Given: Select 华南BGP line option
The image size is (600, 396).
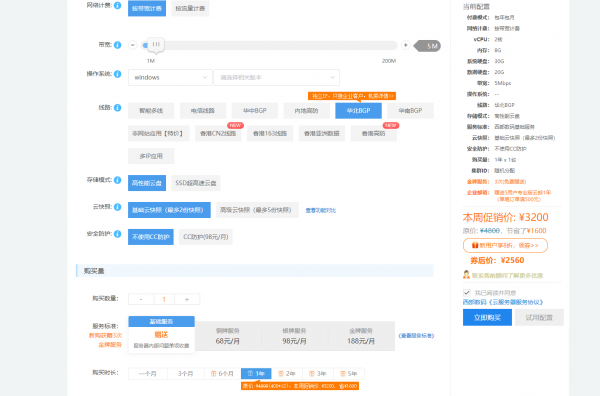Looking at the screenshot, I should (x=410, y=111).
